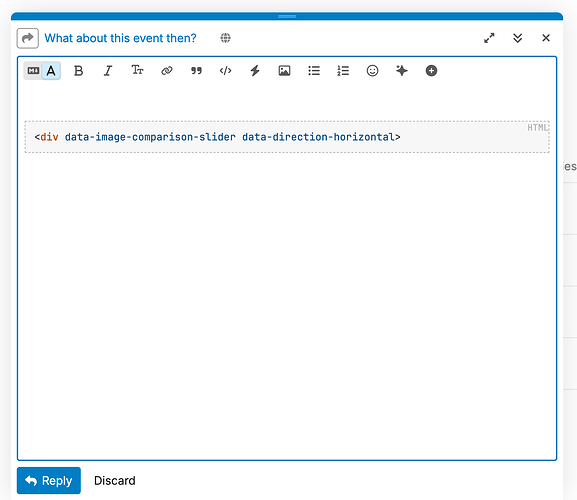
Task: Insert a hyperlink with the link icon
Action: tap(167, 71)
